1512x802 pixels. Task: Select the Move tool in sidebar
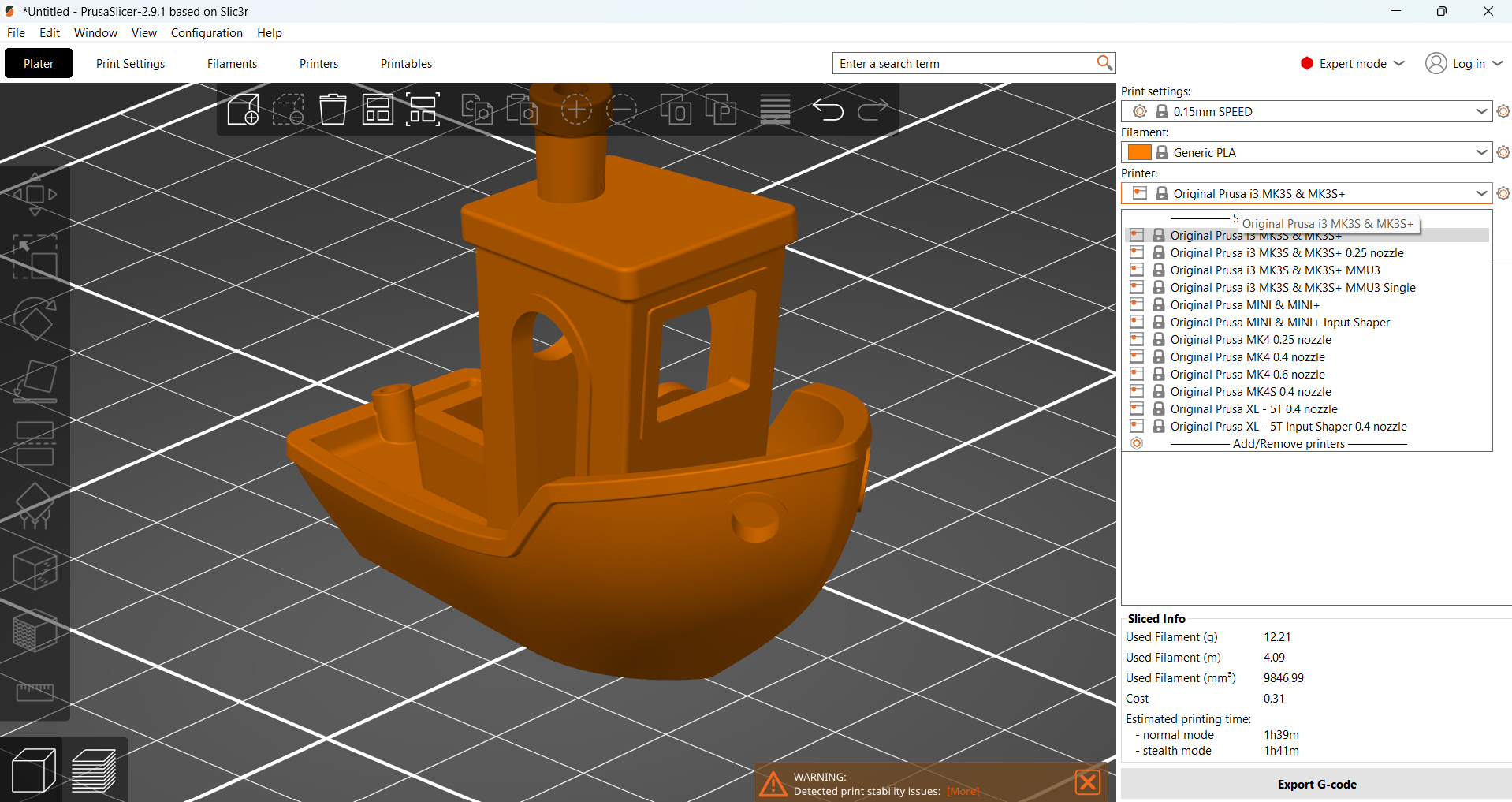(x=35, y=194)
